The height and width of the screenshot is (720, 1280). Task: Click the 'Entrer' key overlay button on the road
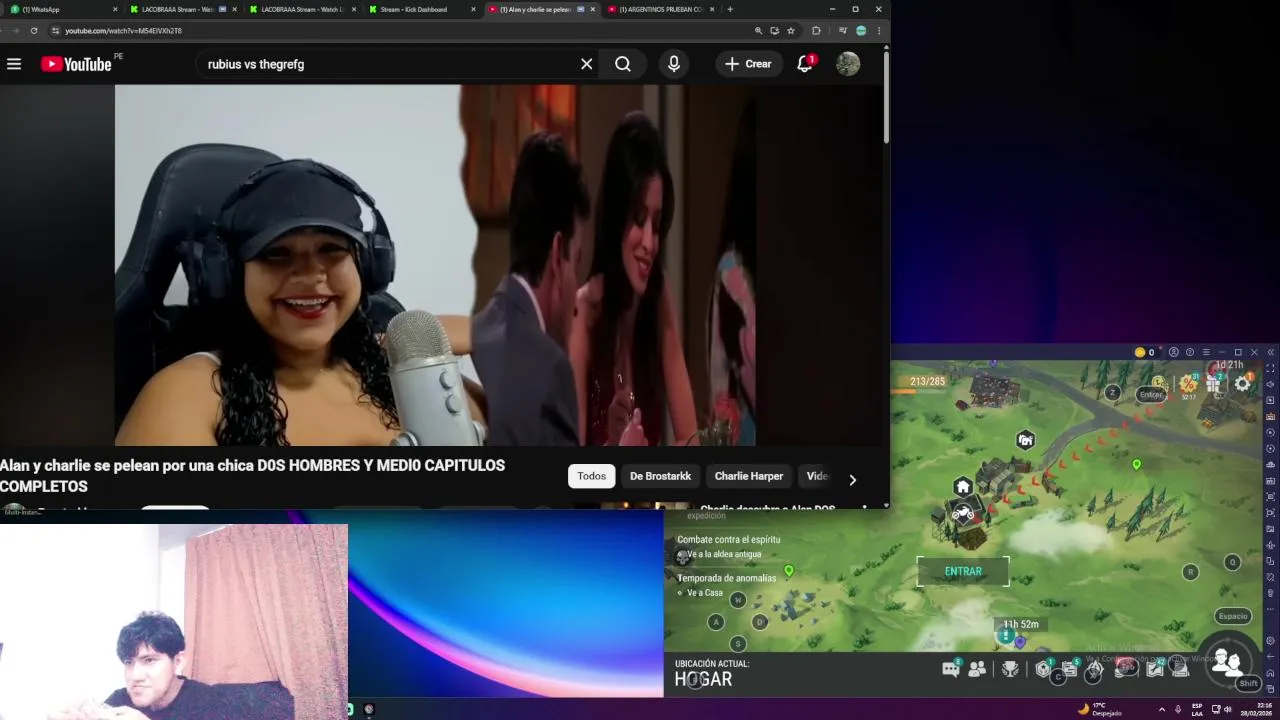tap(1151, 395)
